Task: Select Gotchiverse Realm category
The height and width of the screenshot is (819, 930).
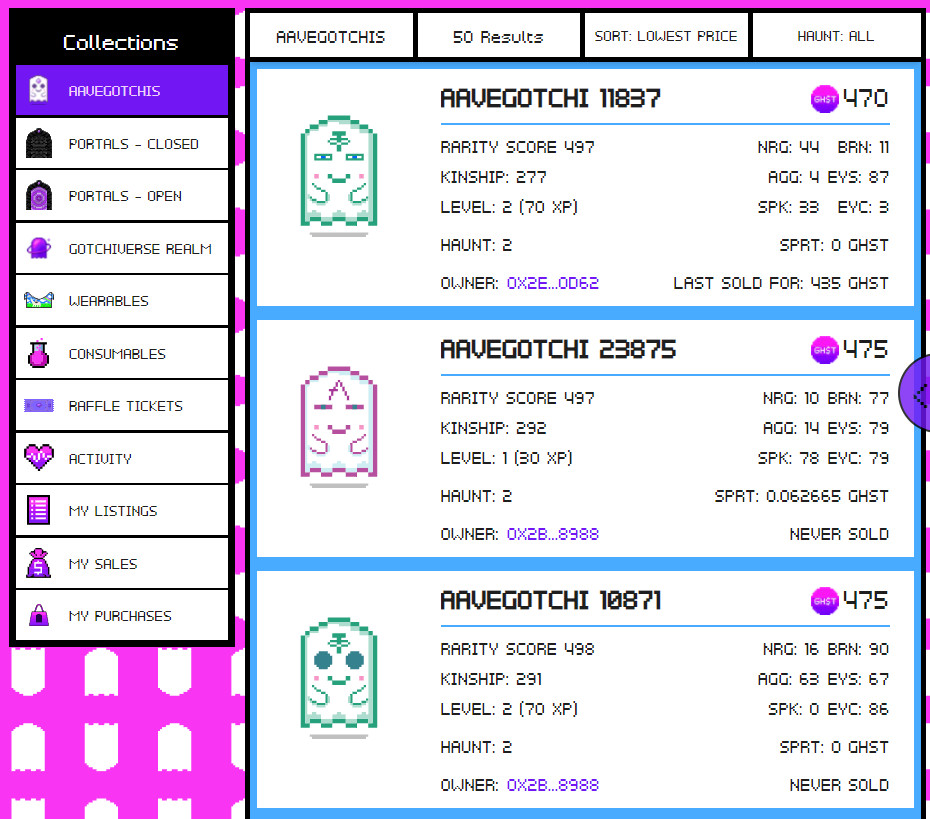Action: (122, 248)
